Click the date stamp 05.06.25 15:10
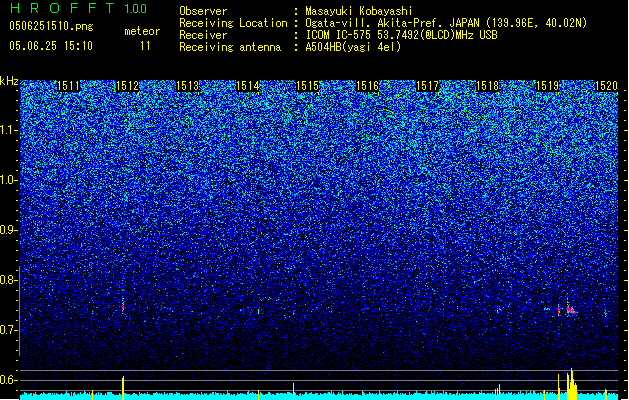 pos(51,46)
